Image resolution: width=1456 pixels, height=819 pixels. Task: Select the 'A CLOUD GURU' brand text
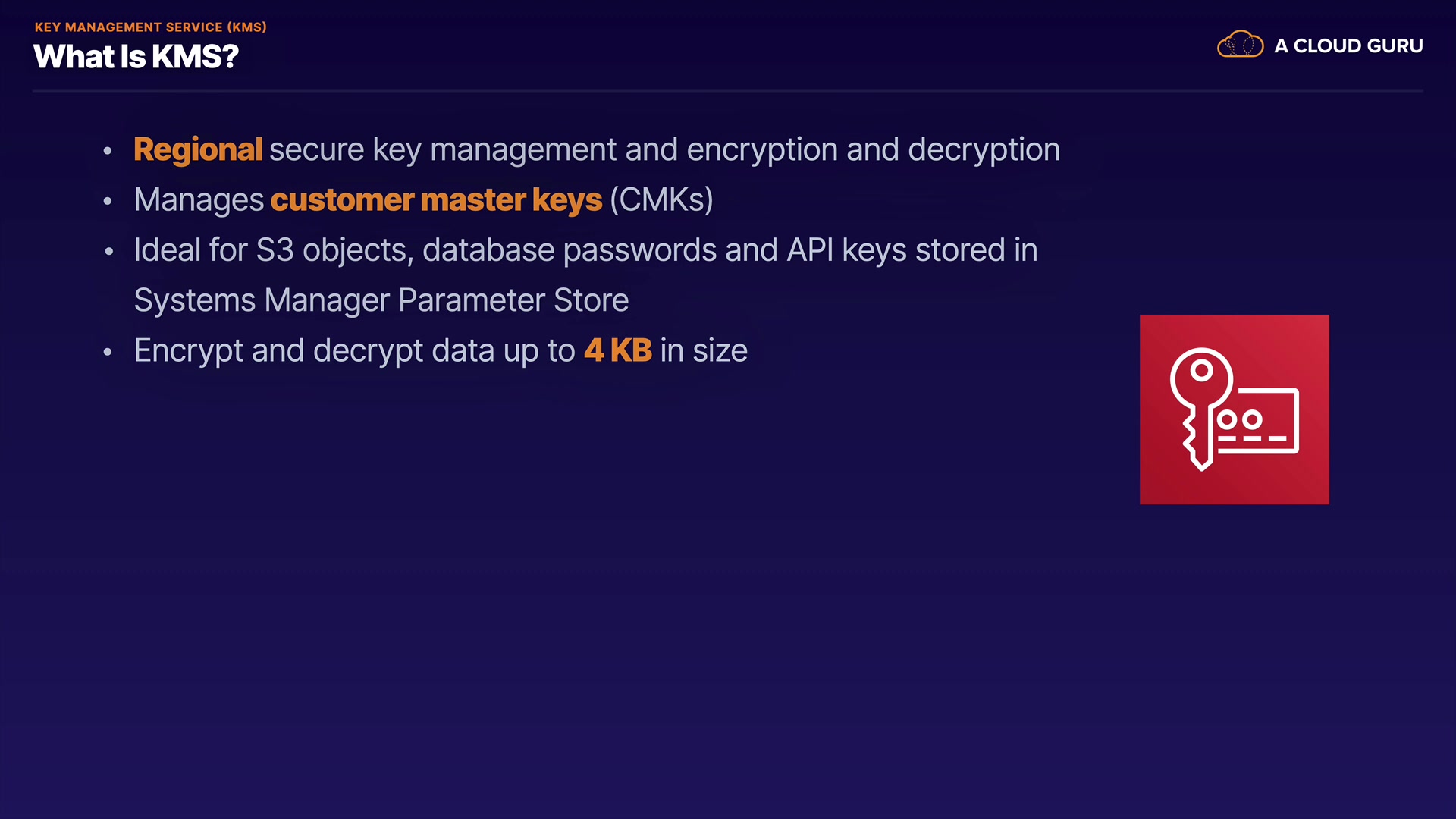point(1348,45)
